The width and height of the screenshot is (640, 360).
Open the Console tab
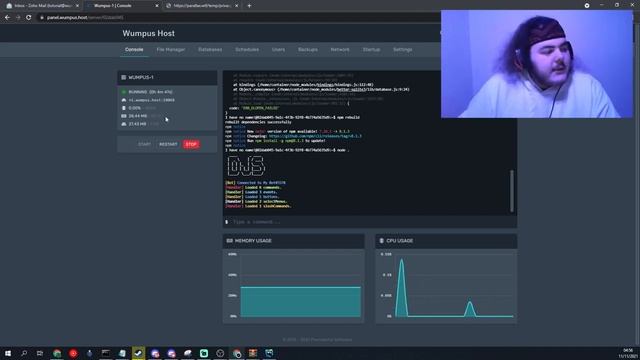[x=134, y=49]
